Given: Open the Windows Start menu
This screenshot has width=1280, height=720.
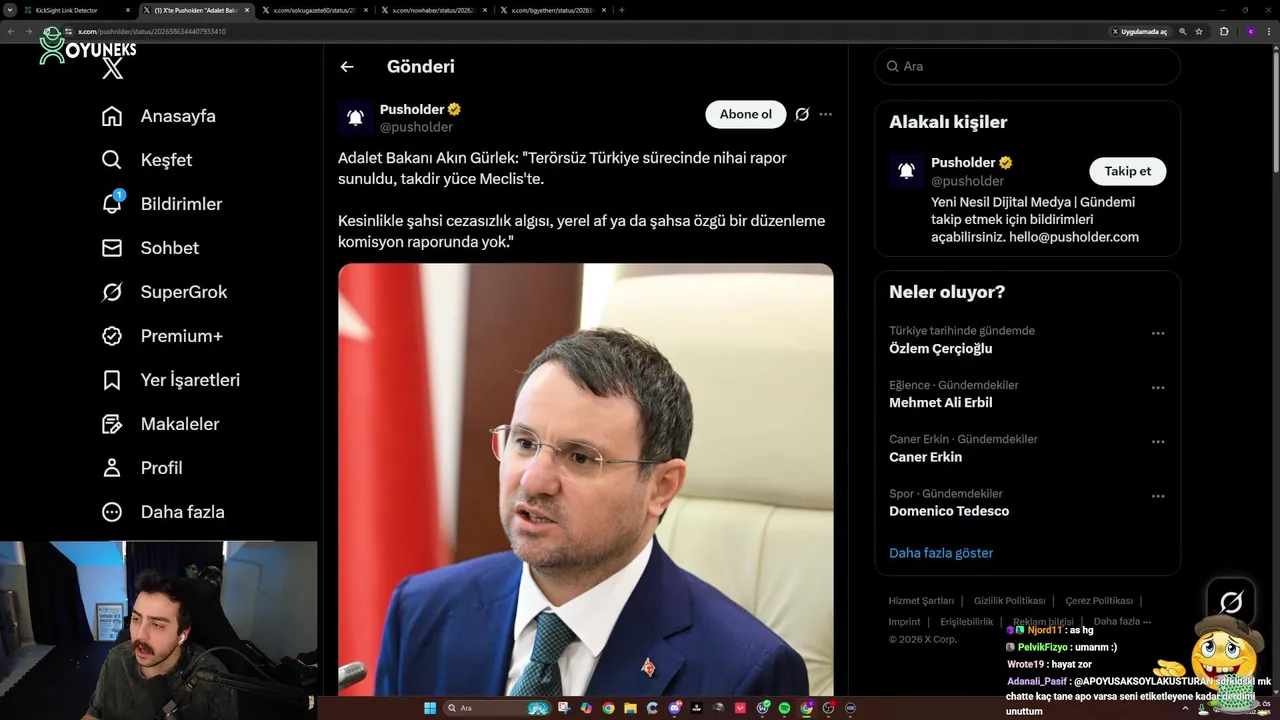Looking at the screenshot, I should (430, 708).
